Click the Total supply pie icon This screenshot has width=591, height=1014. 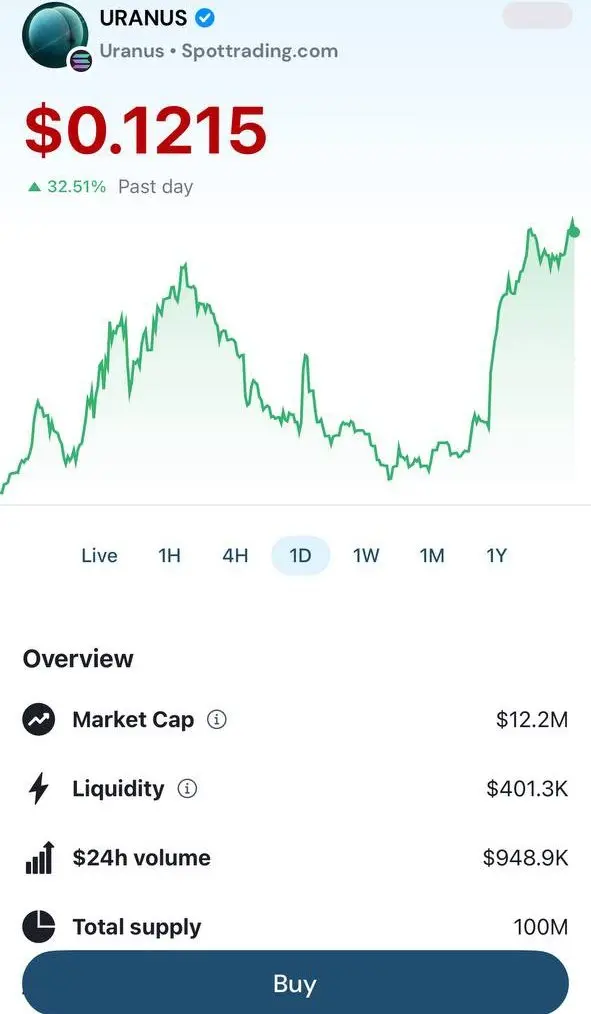[39, 927]
